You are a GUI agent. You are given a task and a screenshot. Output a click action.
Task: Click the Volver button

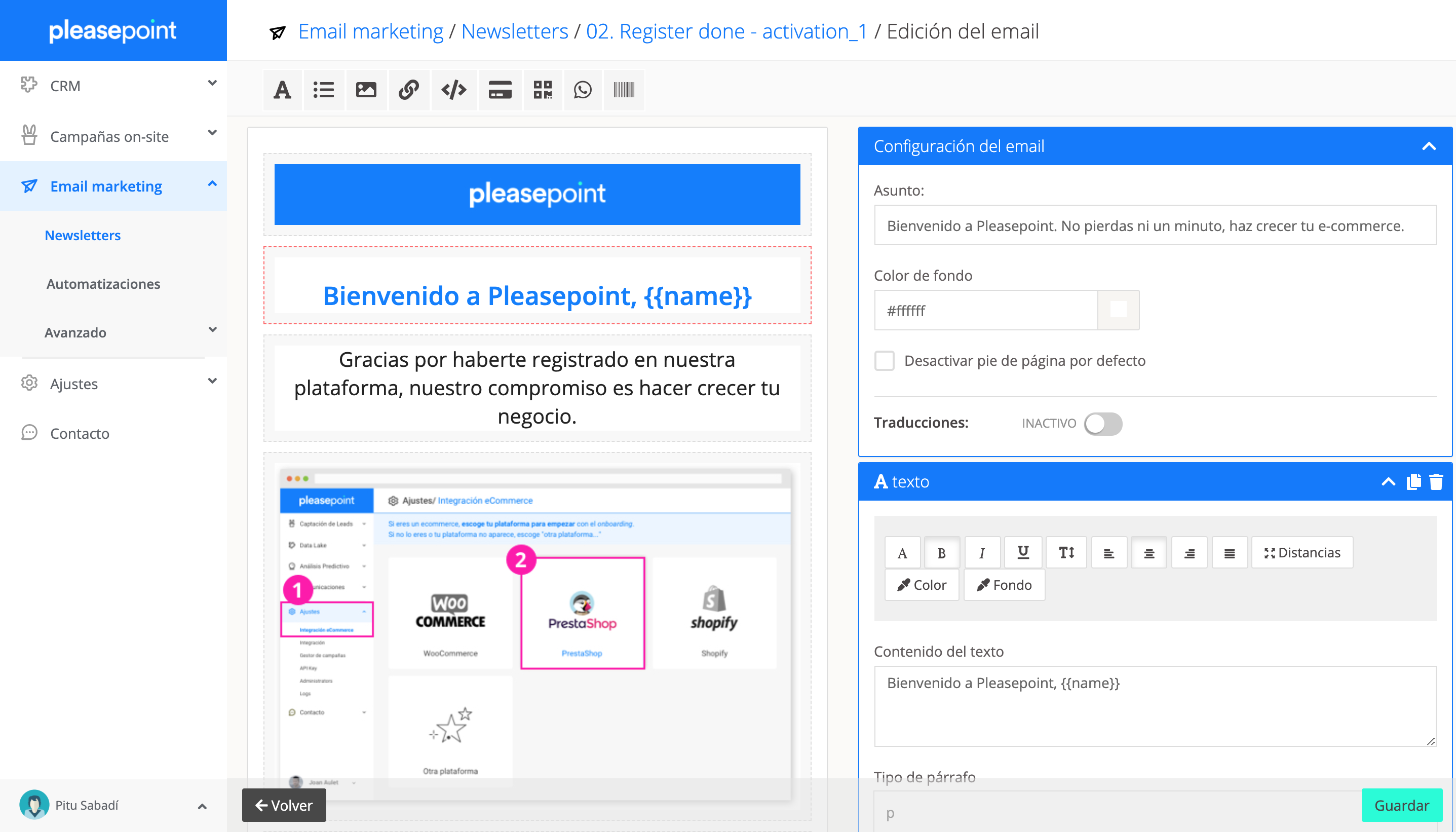click(284, 805)
